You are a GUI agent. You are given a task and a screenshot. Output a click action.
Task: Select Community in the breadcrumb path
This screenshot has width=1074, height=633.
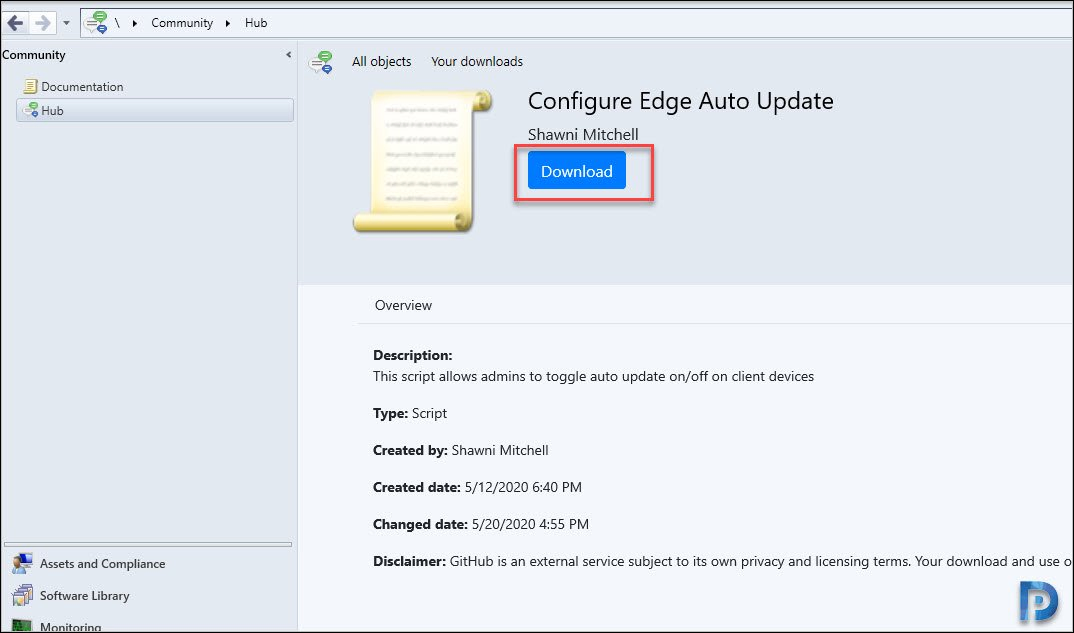(x=182, y=23)
